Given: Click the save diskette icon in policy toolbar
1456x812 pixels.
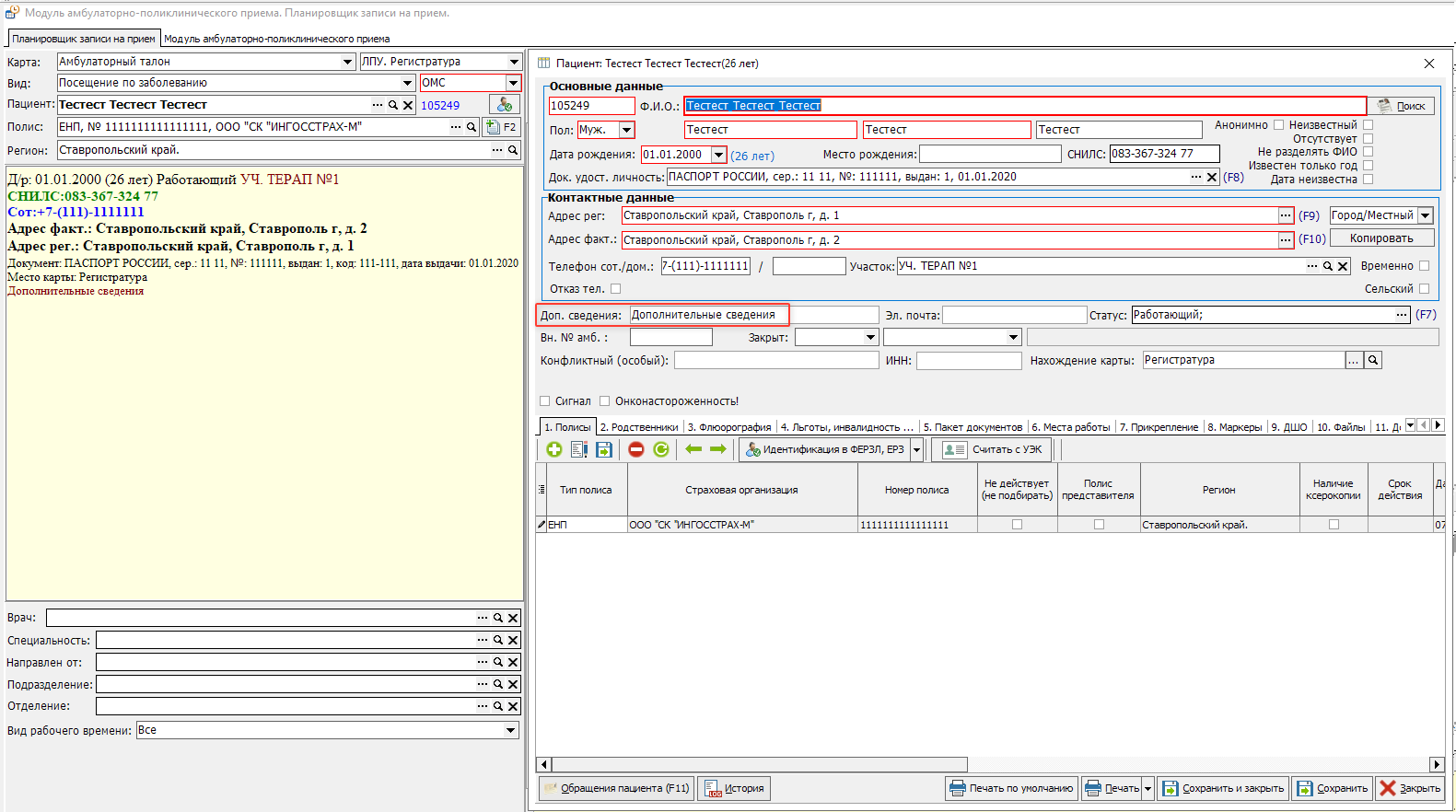Looking at the screenshot, I should (x=604, y=449).
